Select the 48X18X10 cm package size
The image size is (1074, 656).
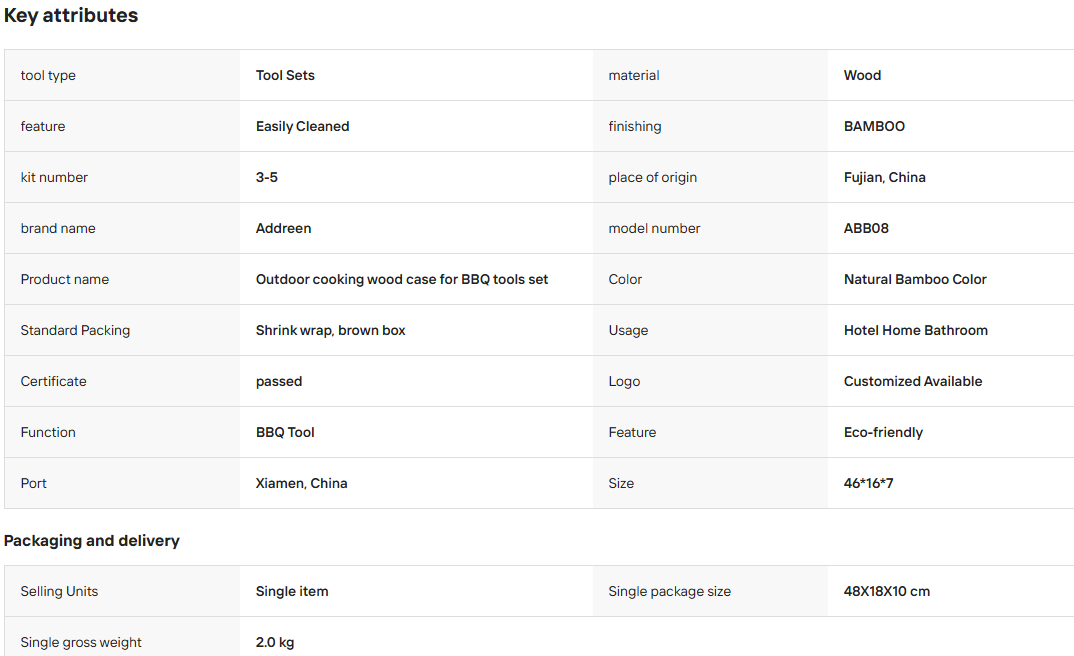[x=886, y=591]
